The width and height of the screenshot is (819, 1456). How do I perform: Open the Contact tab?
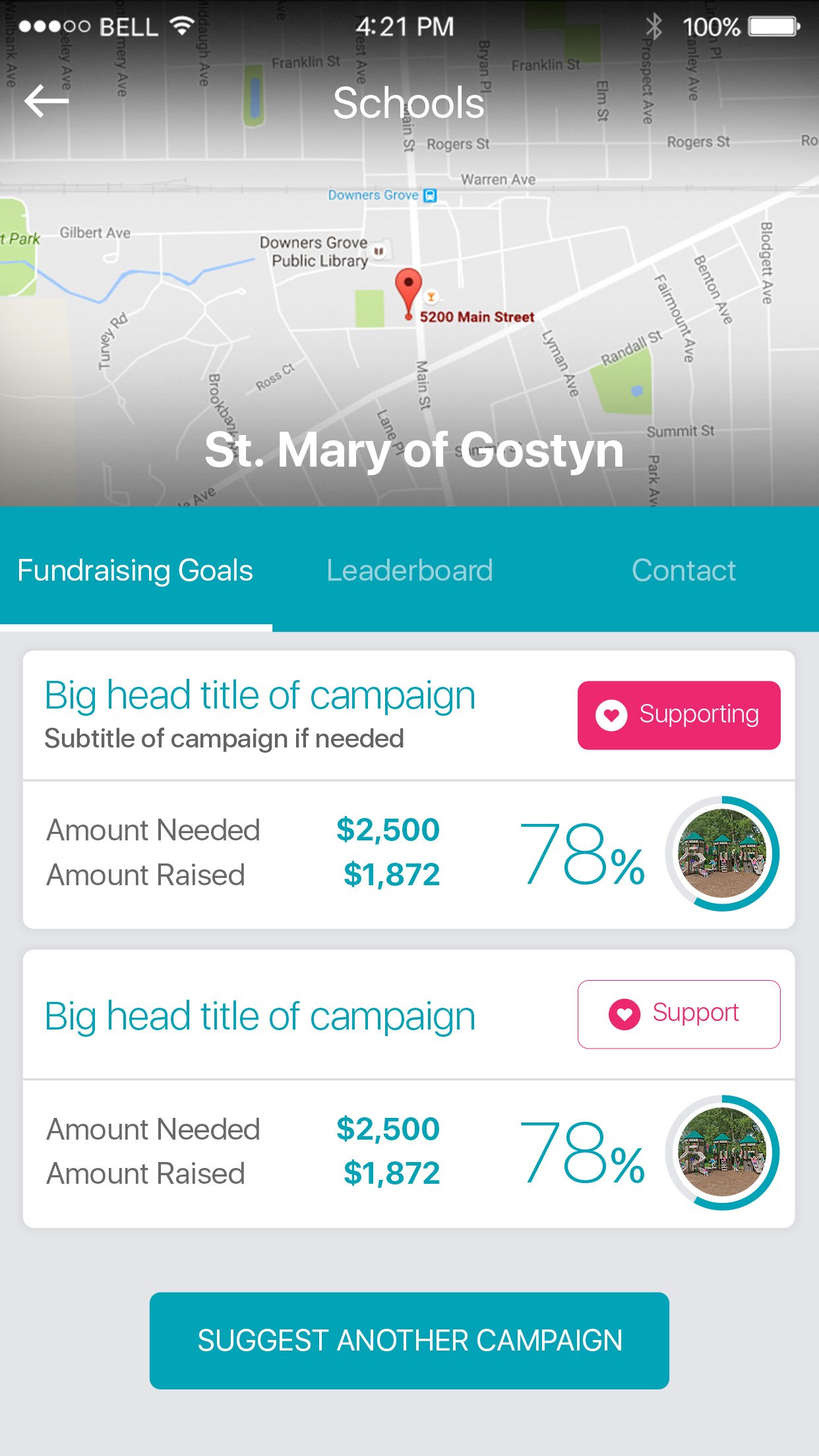[683, 570]
